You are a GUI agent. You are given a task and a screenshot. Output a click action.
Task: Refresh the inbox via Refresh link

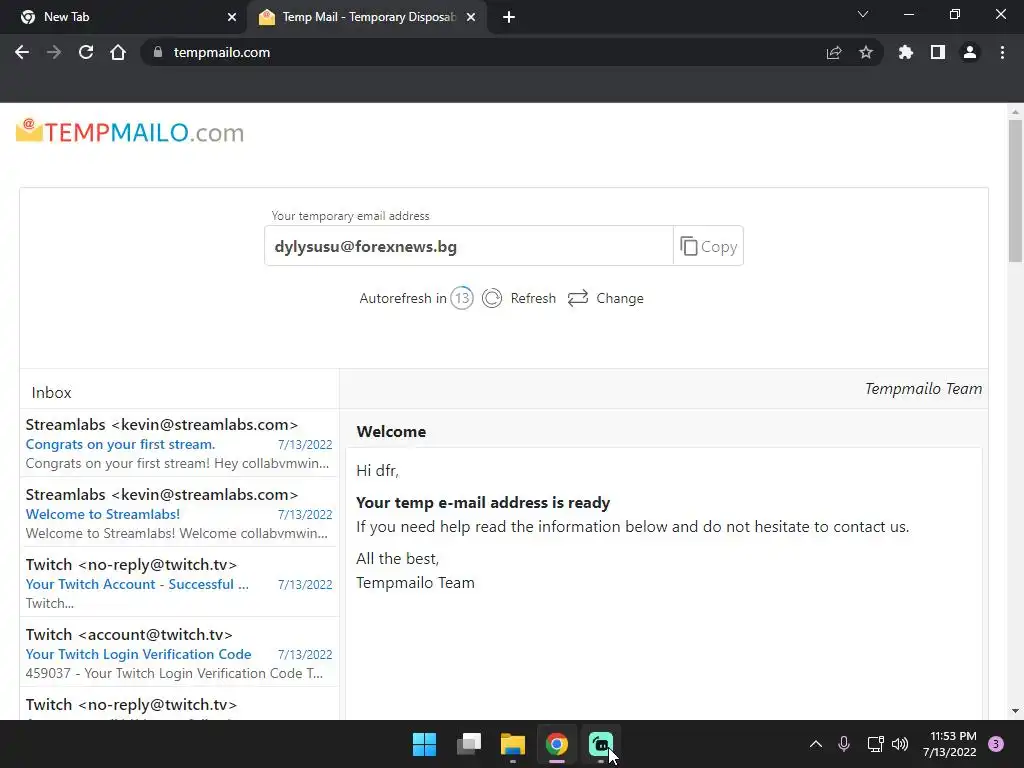[x=533, y=298]
